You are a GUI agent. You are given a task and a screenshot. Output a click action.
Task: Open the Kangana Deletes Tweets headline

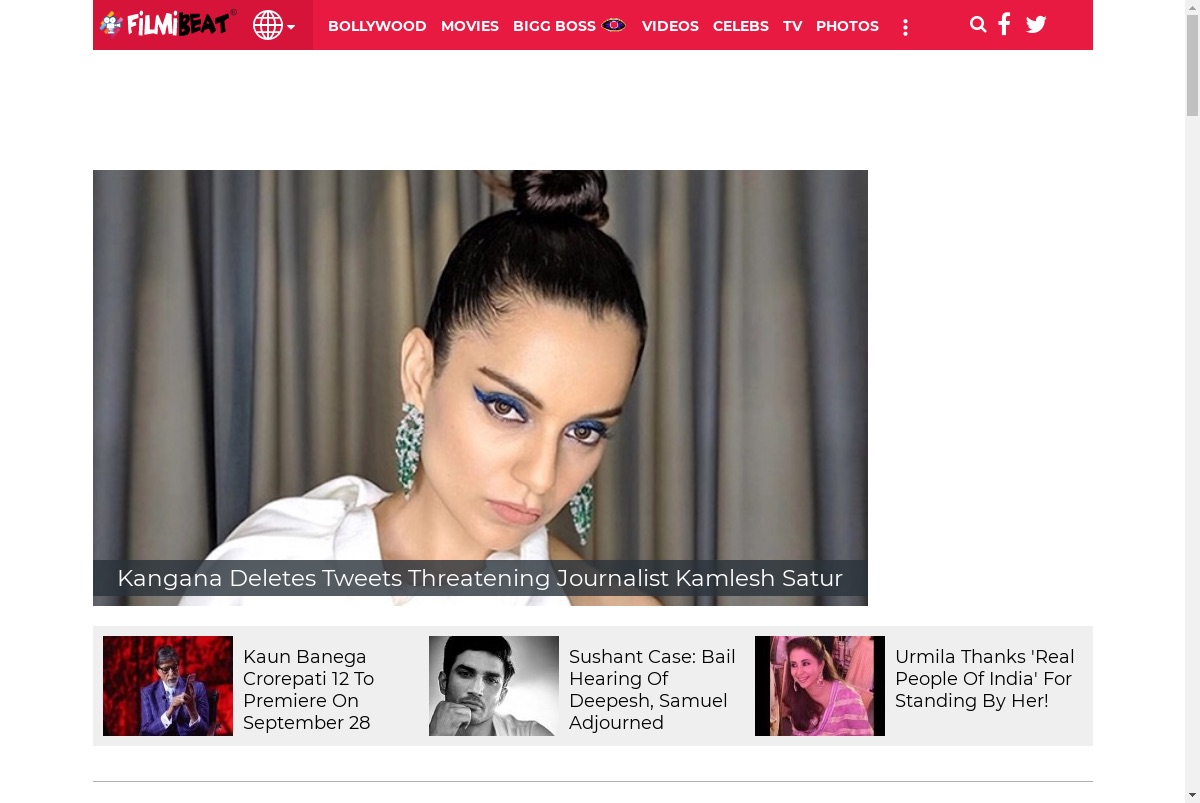480,578
